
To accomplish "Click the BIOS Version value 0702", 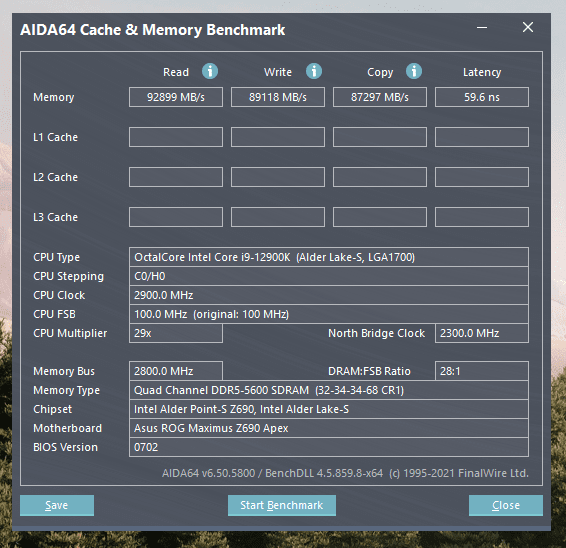I will (x=329, y=447).
